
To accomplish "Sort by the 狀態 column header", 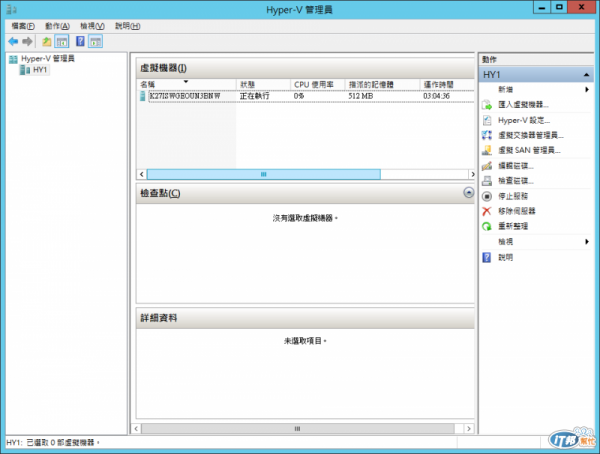I will click(x=263, y=84).
